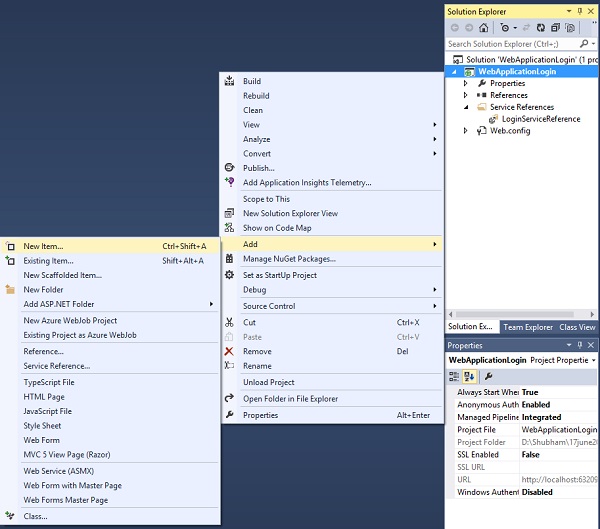Click the search magnifier icon in Solution Explorer

(x=584, y=44)
